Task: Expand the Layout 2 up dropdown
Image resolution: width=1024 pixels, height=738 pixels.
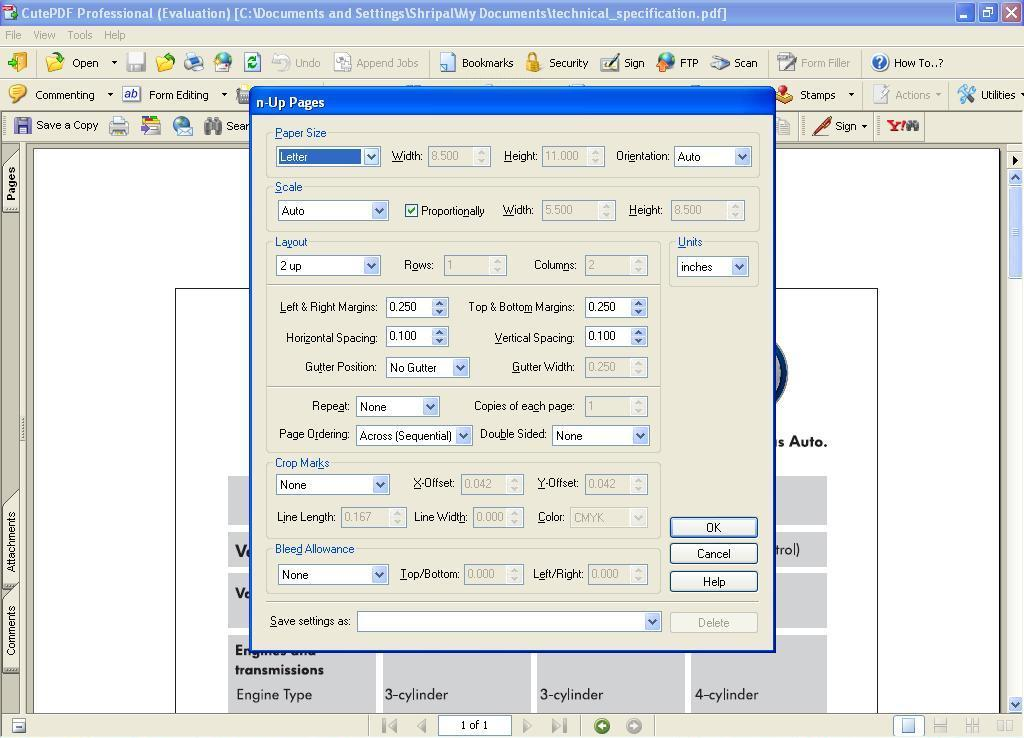Action: click(x=371, y=266)
